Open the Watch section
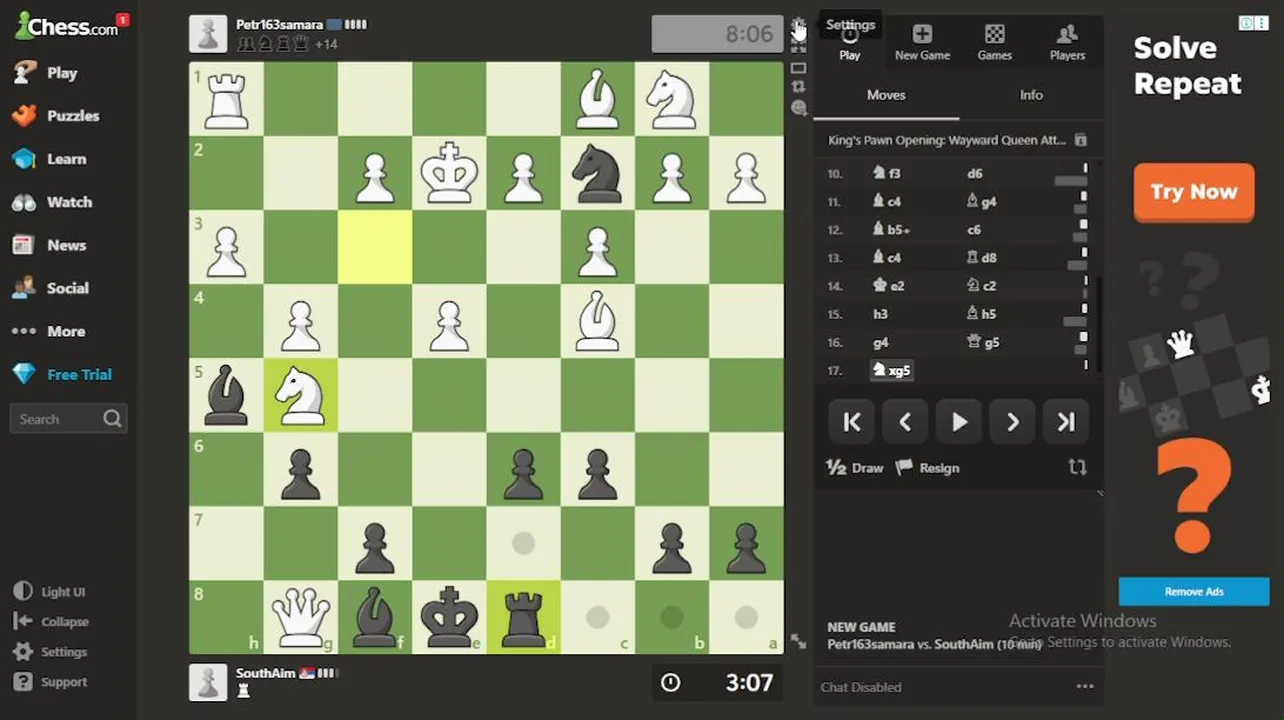The image size is (1284, 720). point(52,202)
